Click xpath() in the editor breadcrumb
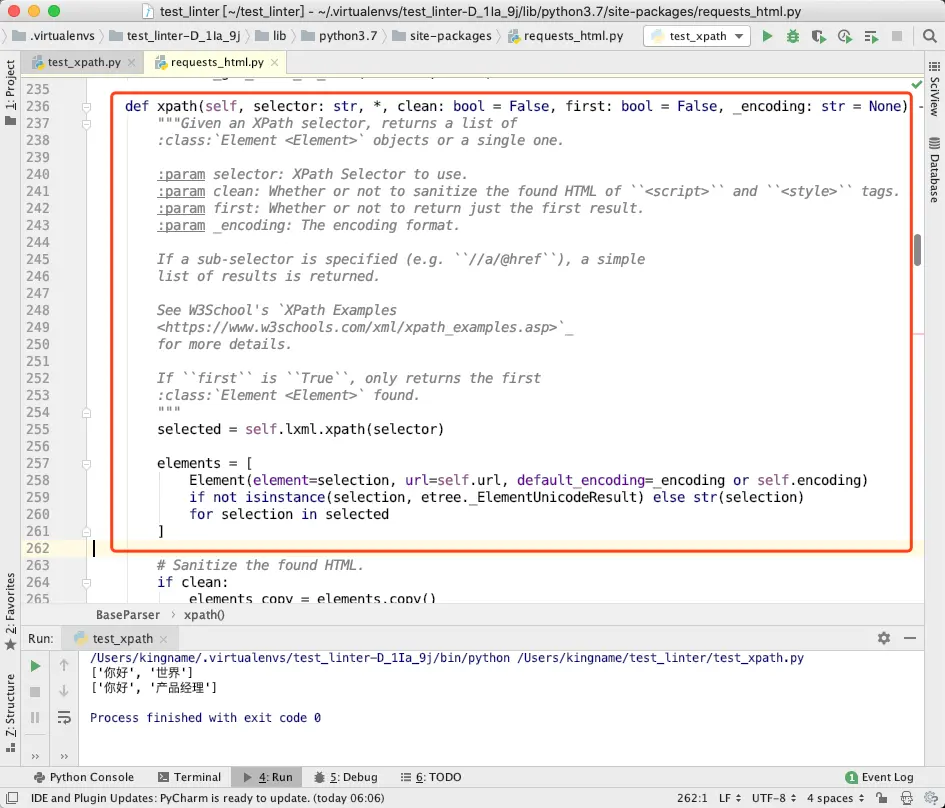The image size is (945, 808). point(204,615)
